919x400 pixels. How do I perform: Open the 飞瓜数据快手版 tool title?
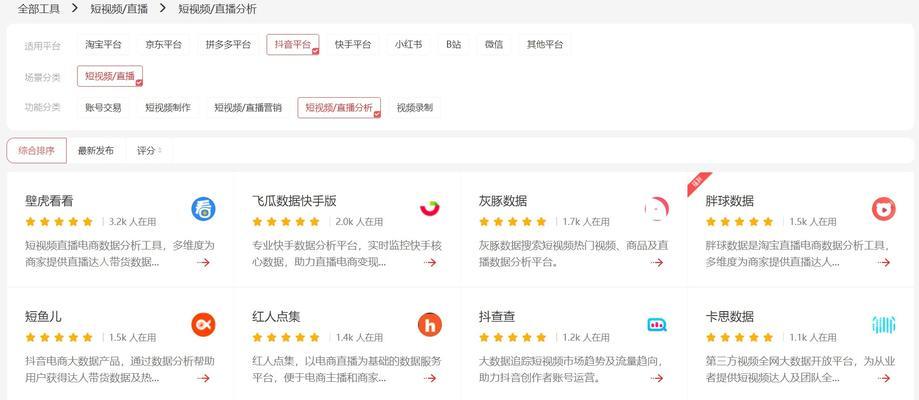(294, 201)
